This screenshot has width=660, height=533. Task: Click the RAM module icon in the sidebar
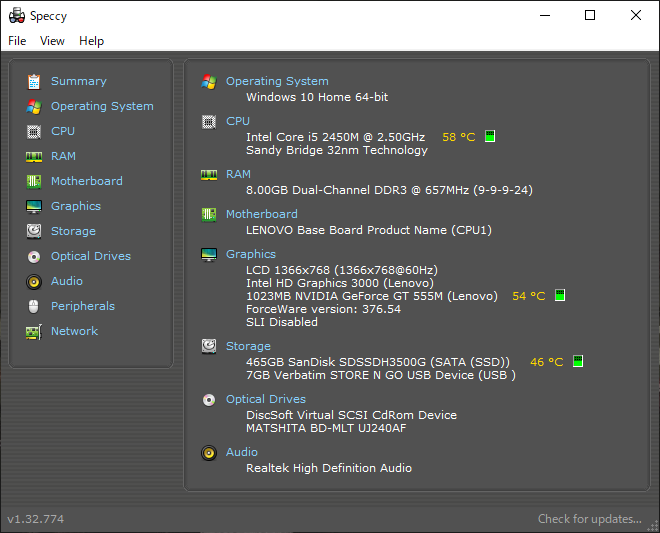(34, 156)
